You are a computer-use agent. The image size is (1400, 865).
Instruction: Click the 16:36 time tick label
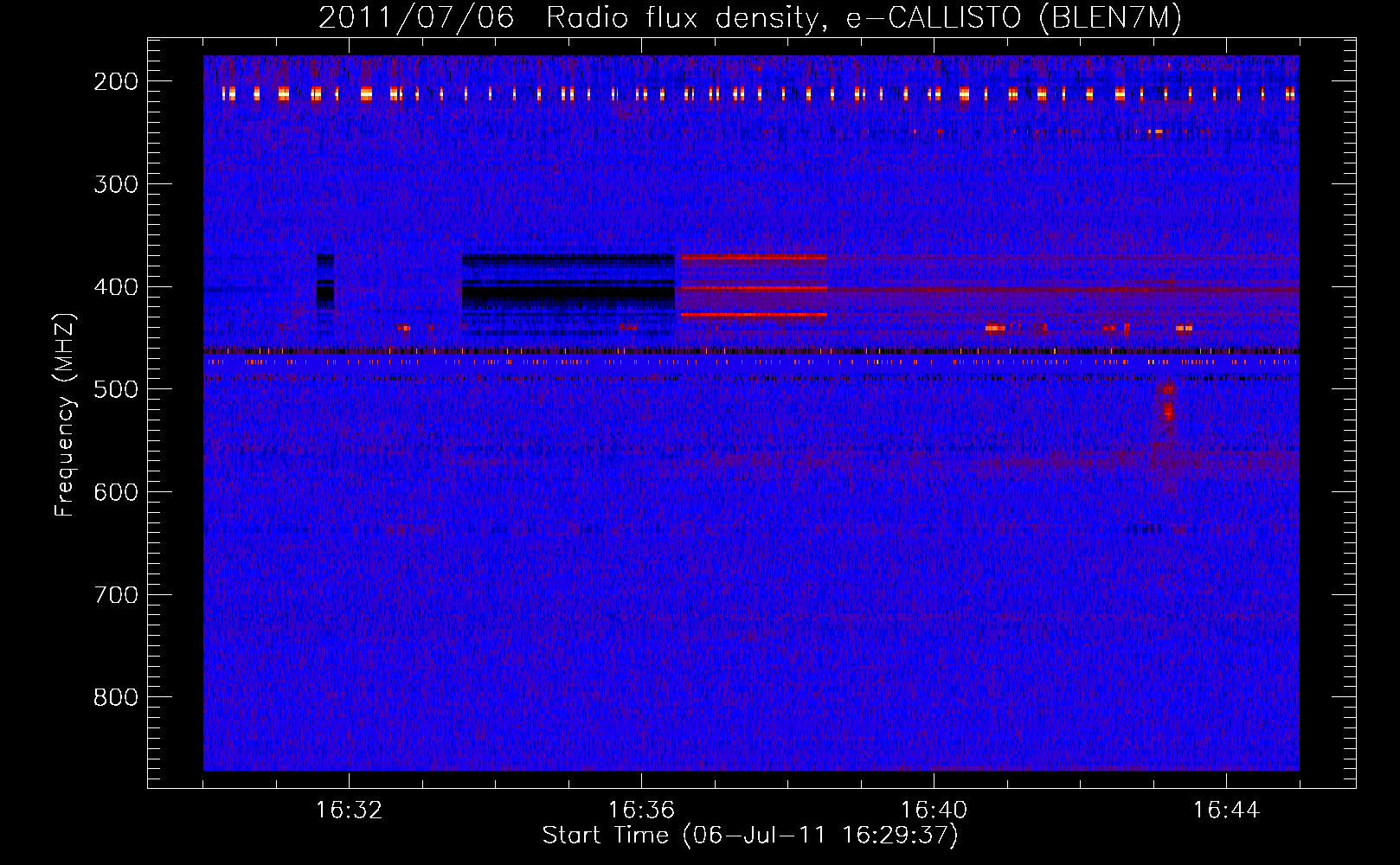point(641,811)
